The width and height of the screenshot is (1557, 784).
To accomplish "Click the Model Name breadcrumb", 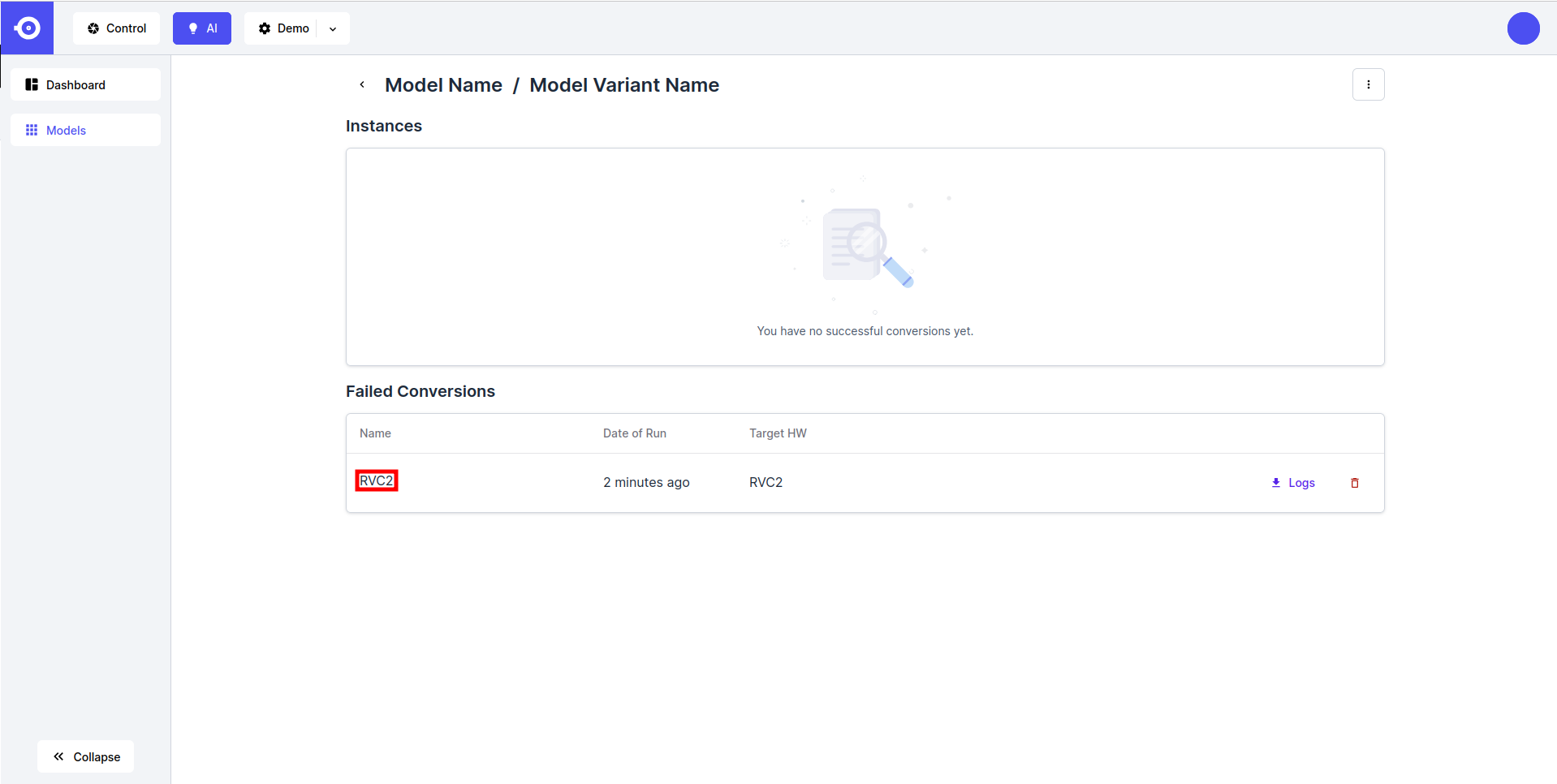I will tap(443, 85).
